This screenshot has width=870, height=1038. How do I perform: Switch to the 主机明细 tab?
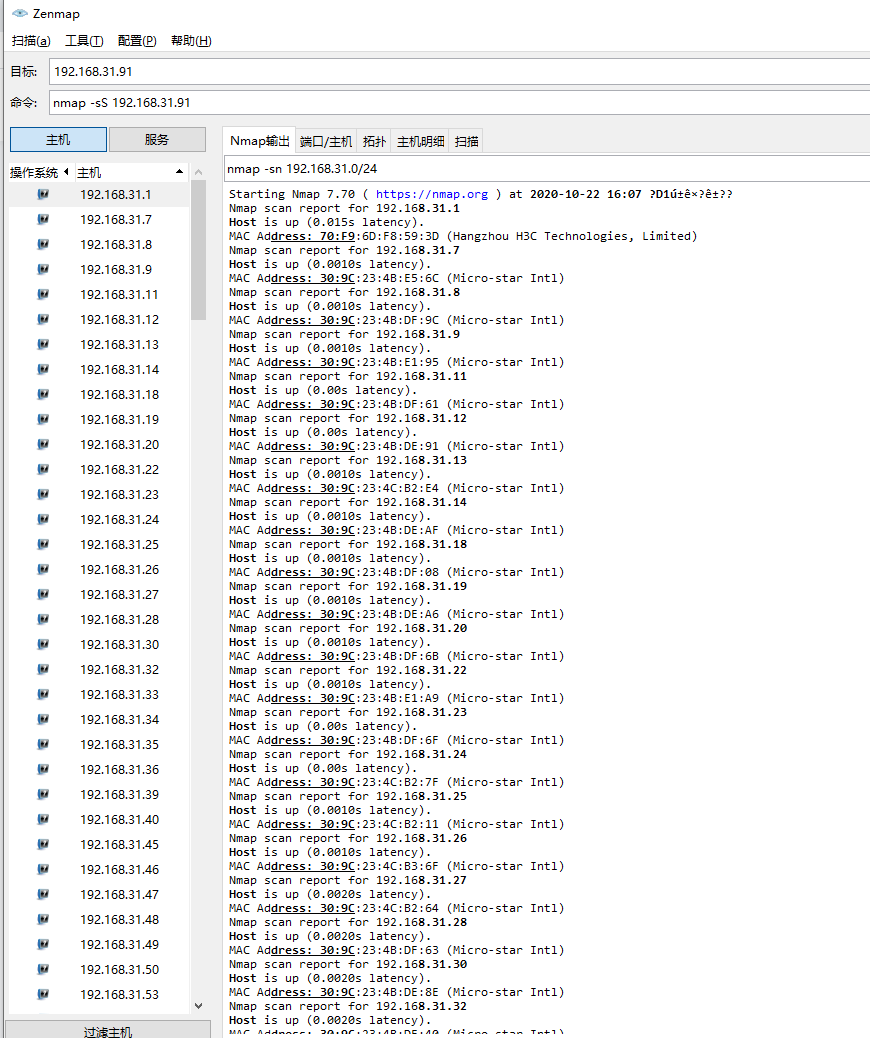click(x=420, y=141)
